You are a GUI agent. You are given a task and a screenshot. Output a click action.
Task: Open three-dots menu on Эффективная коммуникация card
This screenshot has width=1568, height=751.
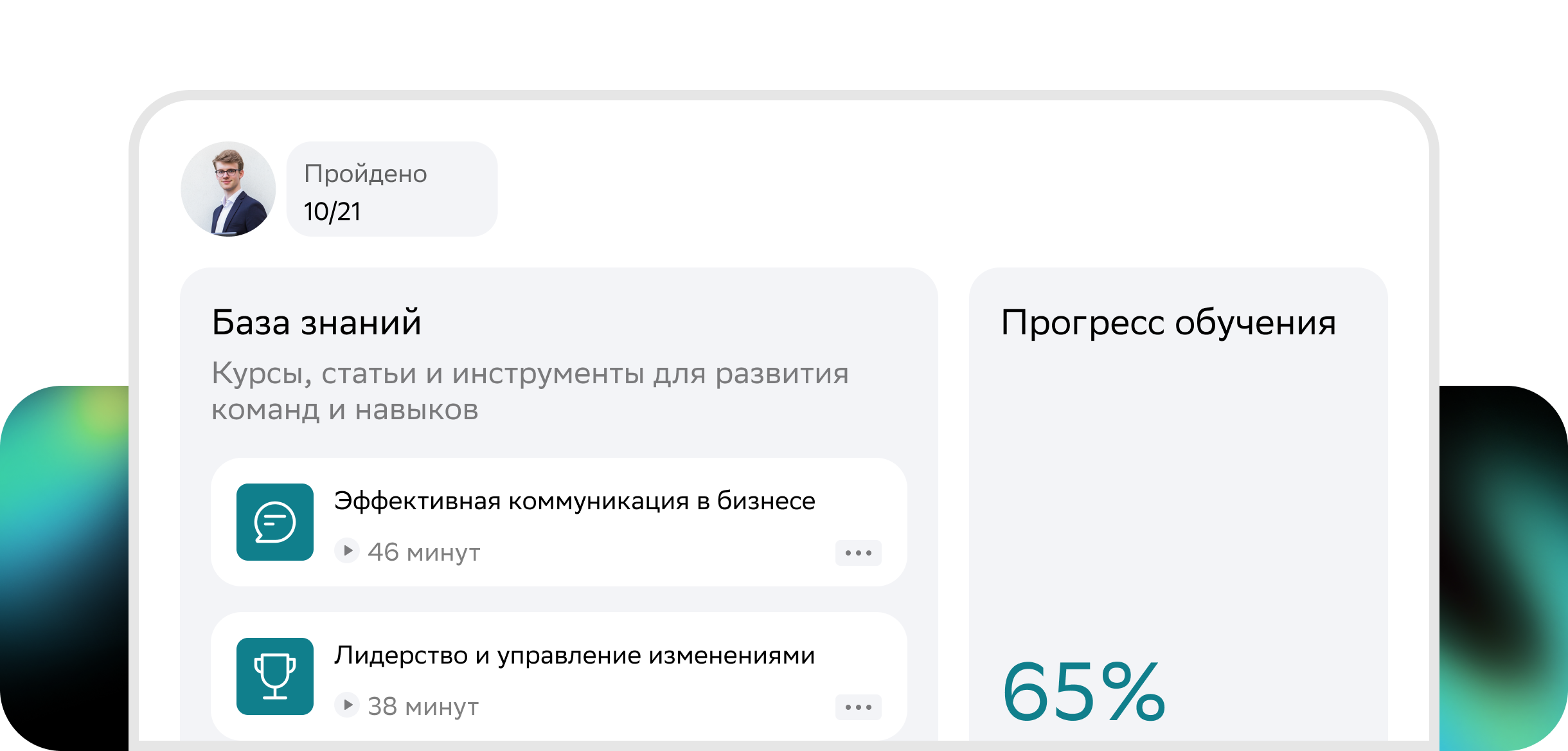(858, 553)
